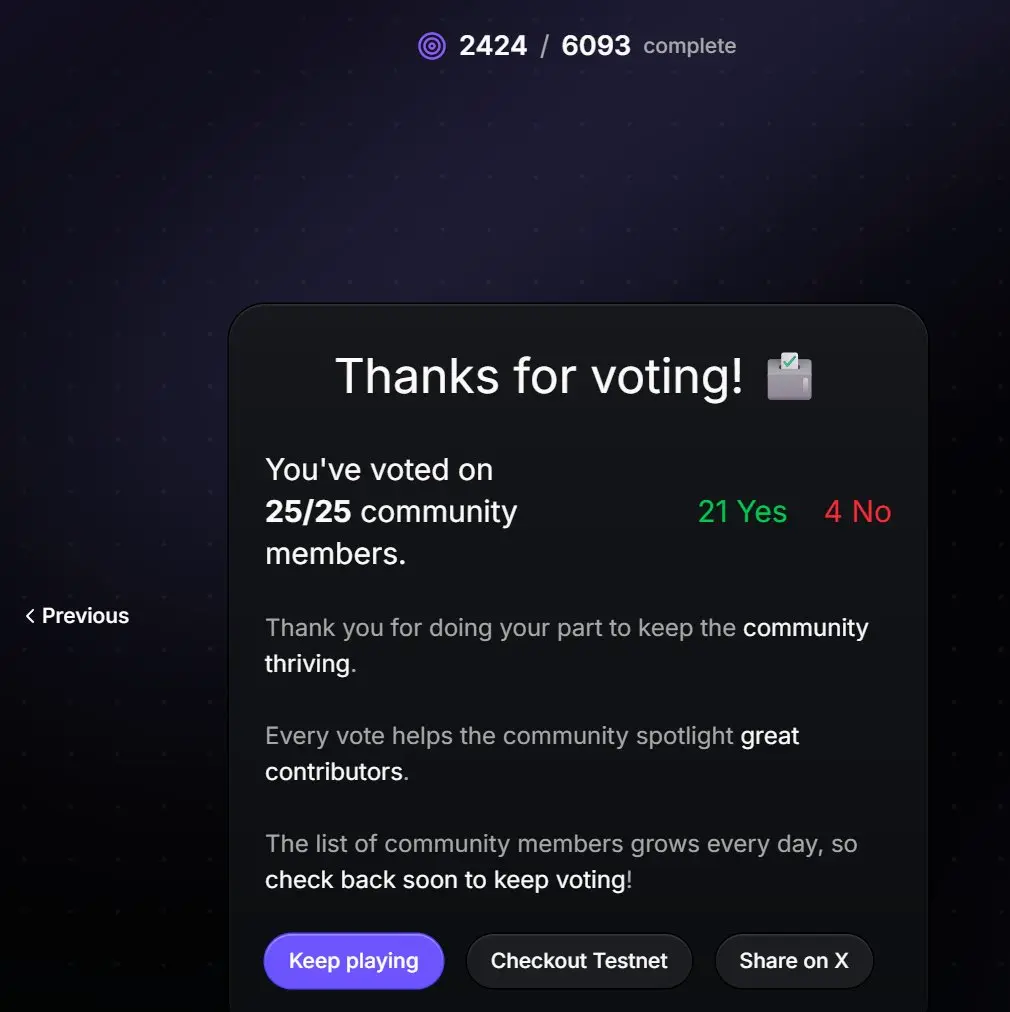Click the 6093 total count

pos(596,46)
